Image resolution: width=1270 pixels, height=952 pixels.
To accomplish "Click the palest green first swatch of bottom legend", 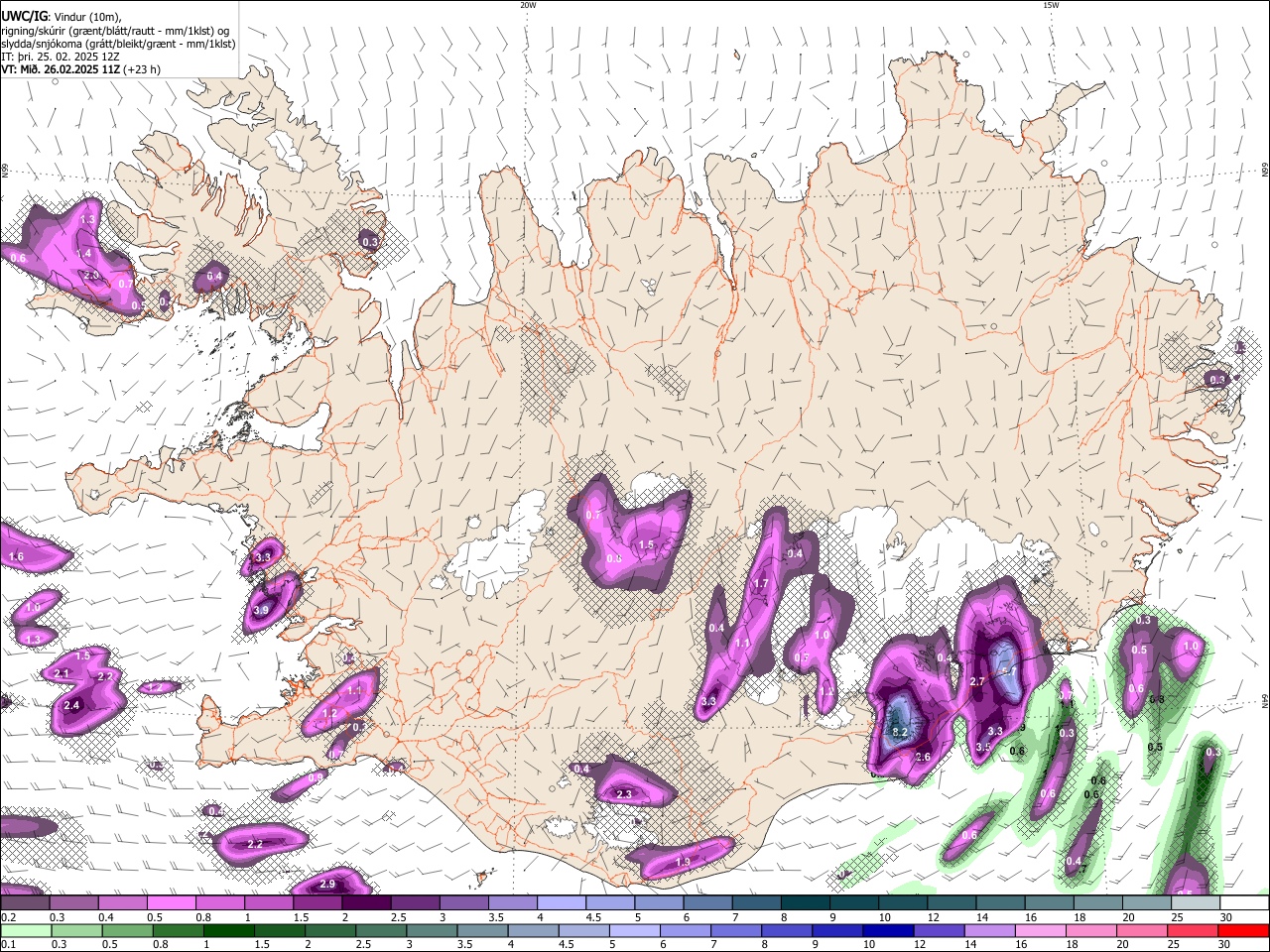I will coord(25,930).
